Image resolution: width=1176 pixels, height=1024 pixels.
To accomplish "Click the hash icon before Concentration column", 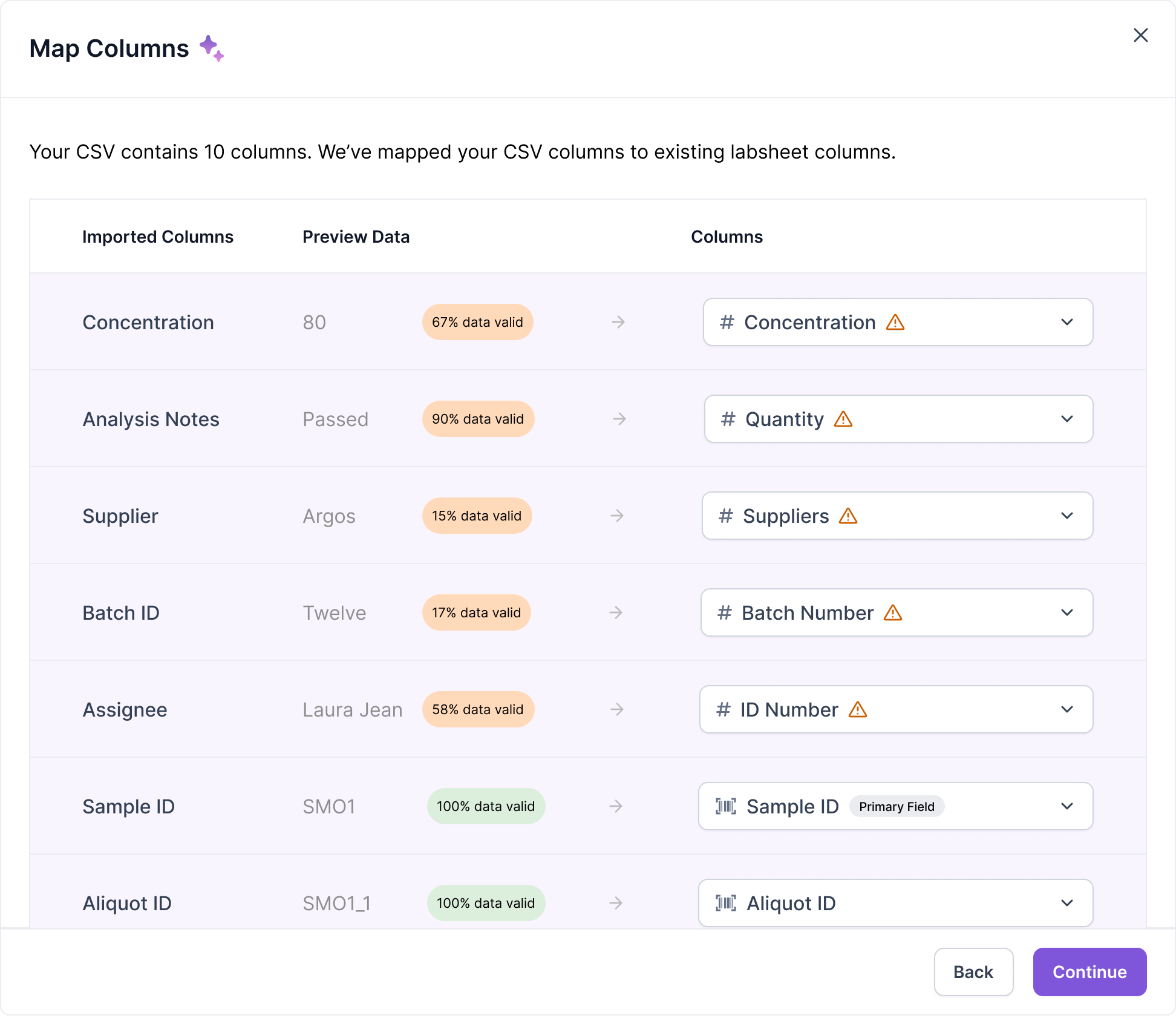I will pos(727,322).
